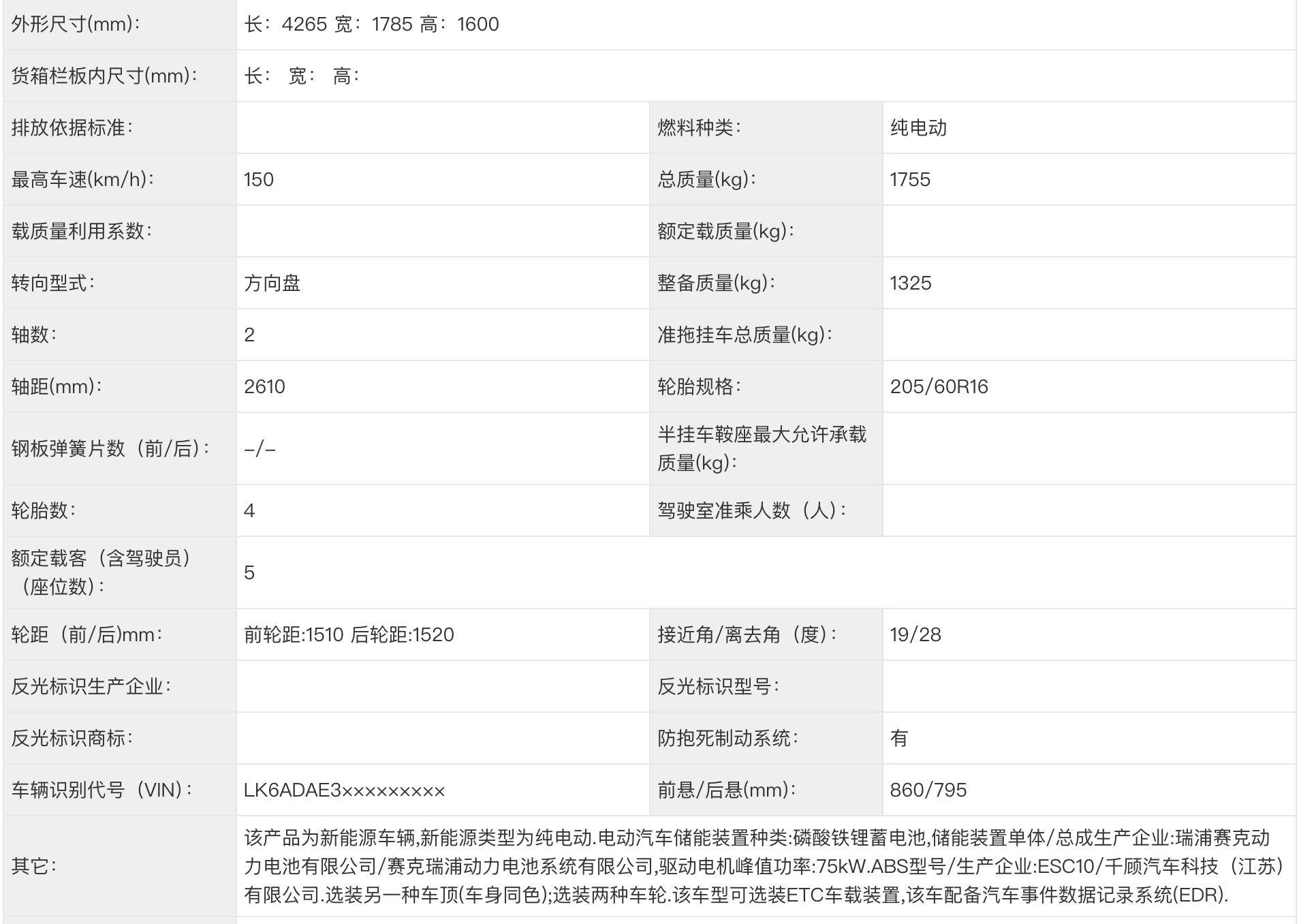1316x924 pixels.
Task: Click the 燃料种类 label
Action: click(698, 127)
